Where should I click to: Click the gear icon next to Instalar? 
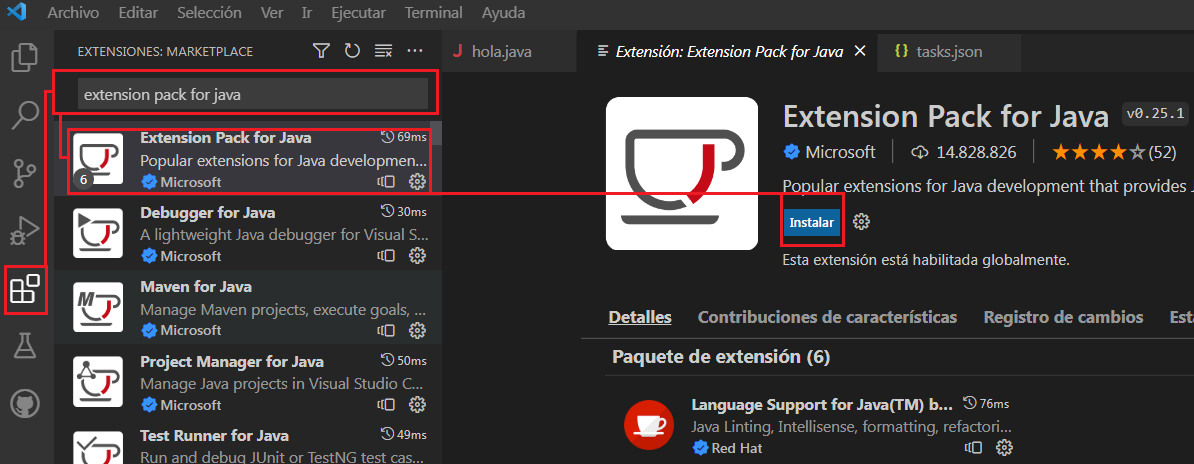(x=861, y=222)
